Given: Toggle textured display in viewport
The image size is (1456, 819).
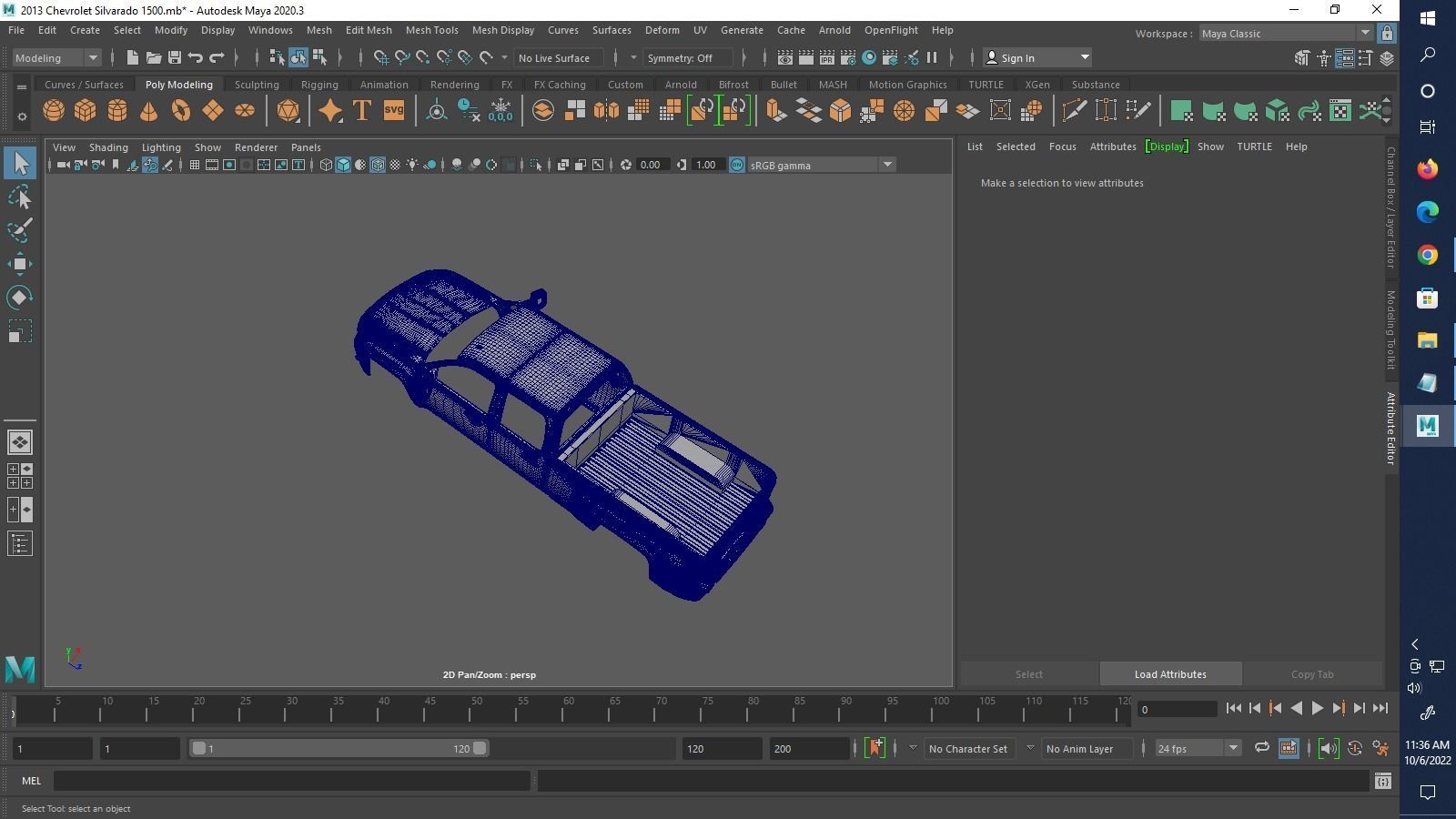Looking at the screenshot, I should [395, 165].
